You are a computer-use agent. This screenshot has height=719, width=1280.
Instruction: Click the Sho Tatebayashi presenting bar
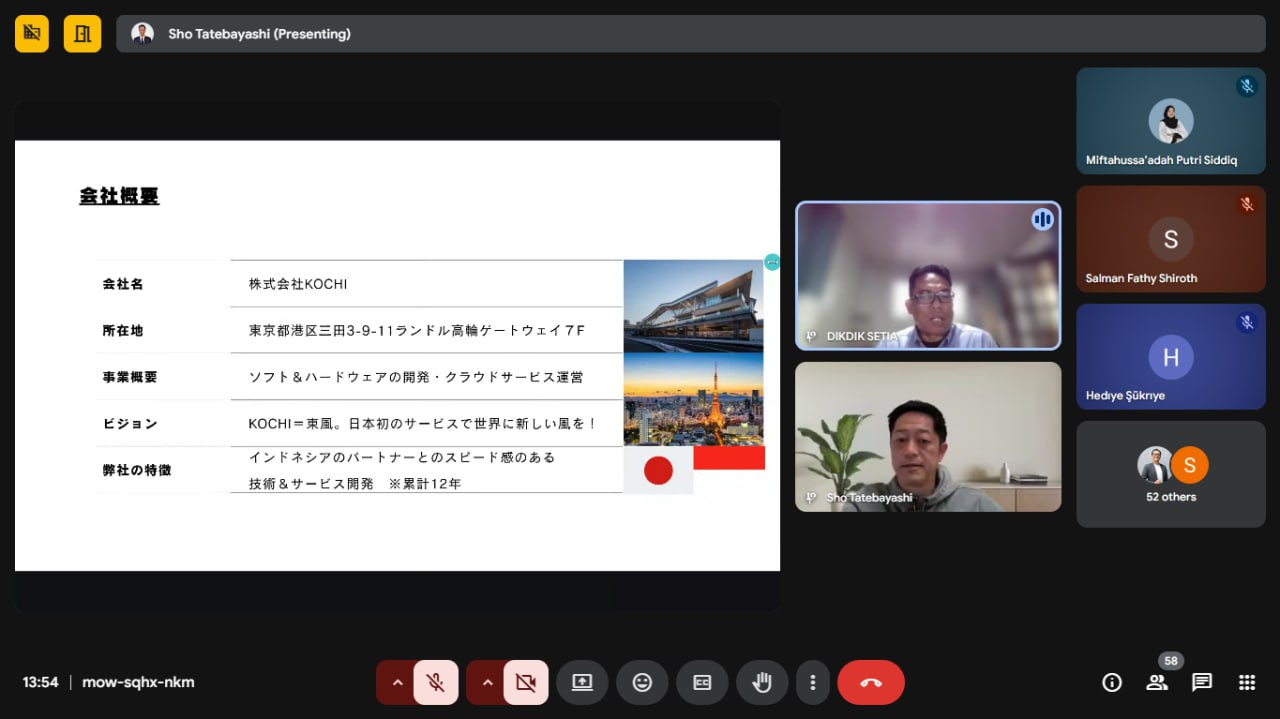(x=690, y=34)
